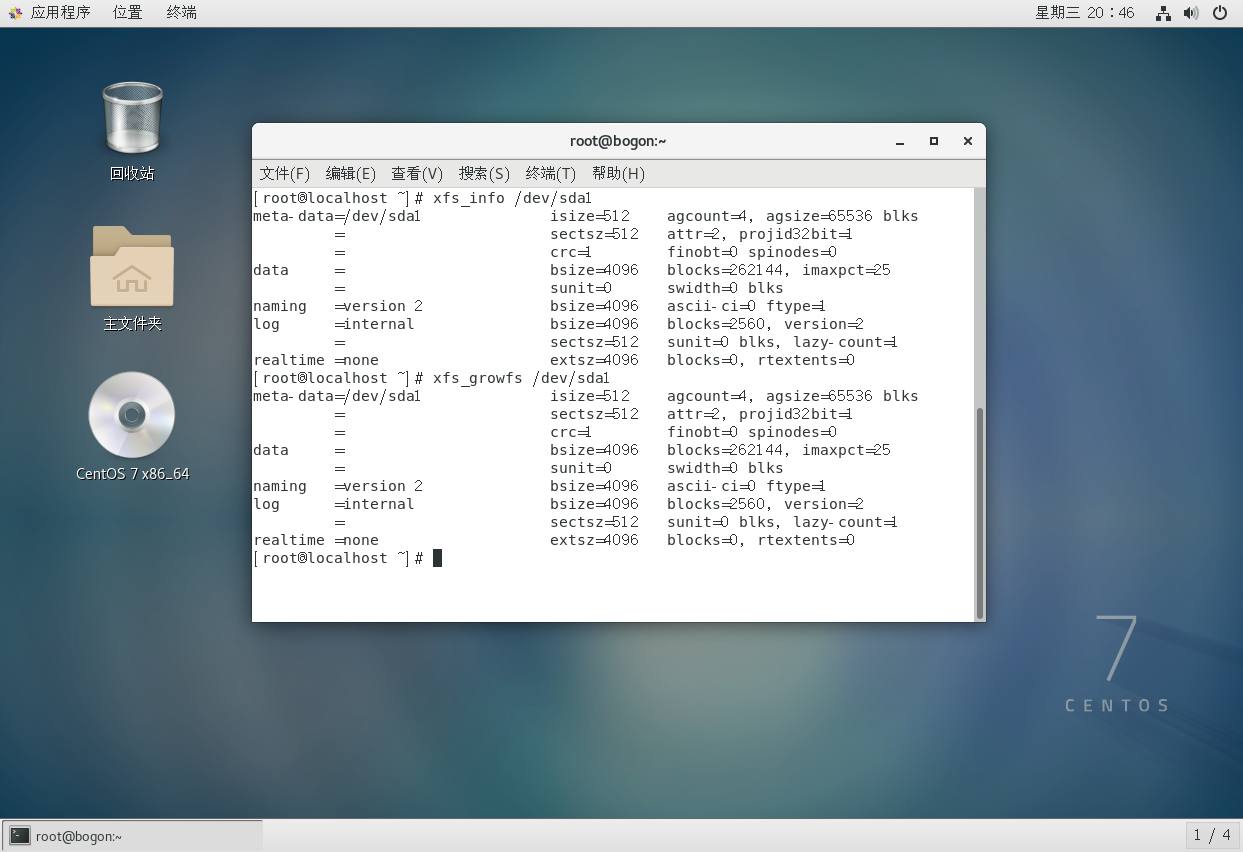The width and height of the screenshot is (1243, 852).
Task: Open the 位置 menu
Action: click(127, 12)
